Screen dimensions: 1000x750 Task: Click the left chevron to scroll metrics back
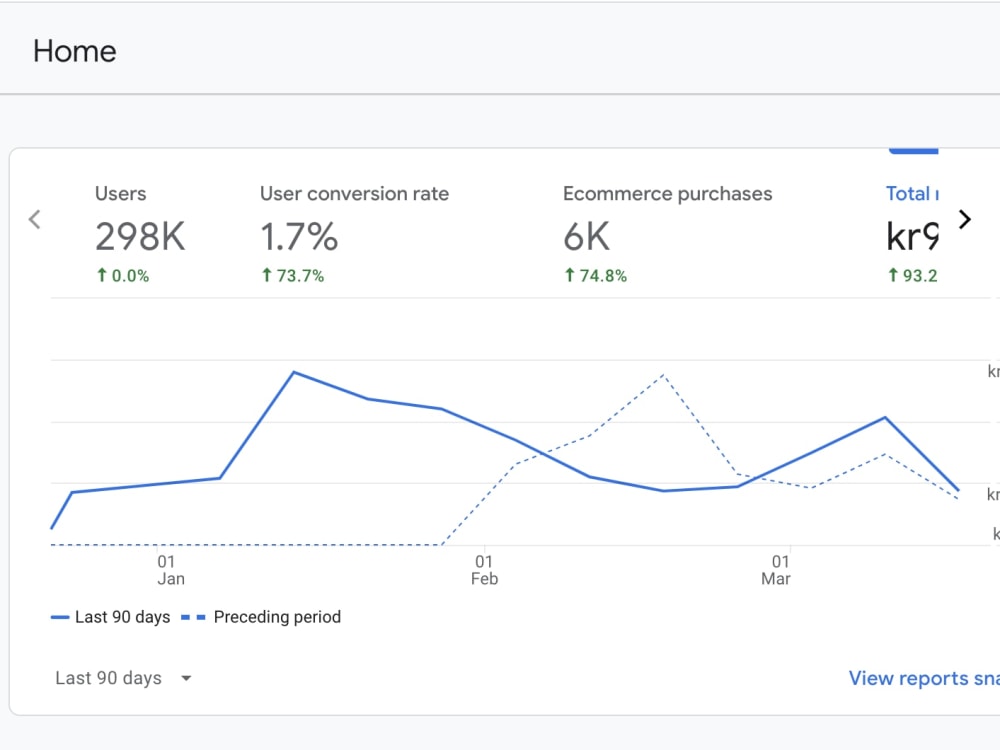tap(34, 219)
